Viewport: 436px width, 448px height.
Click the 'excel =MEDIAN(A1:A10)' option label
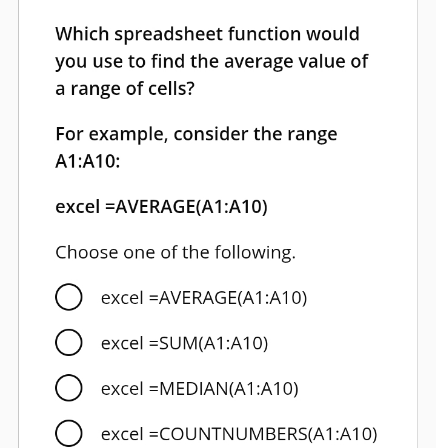coord(200,388)
